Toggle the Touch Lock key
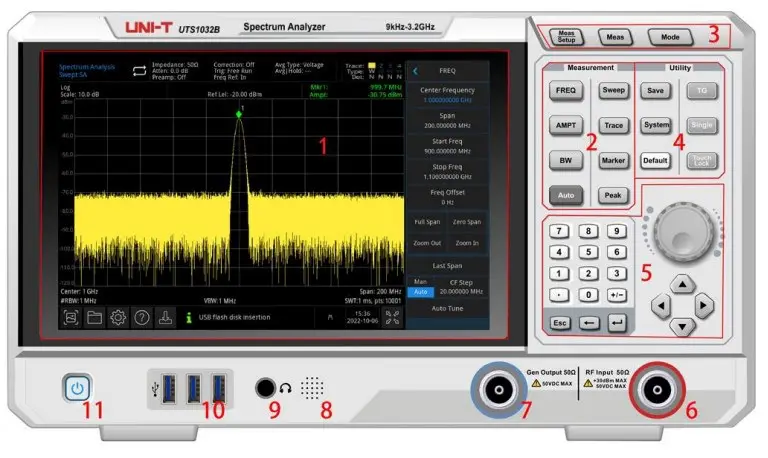Screen dimensions: 768x458 point(702,161)
